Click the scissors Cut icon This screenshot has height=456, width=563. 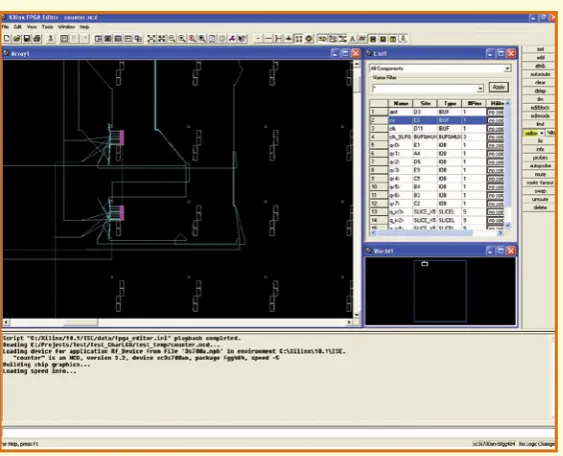coord(51,38)
